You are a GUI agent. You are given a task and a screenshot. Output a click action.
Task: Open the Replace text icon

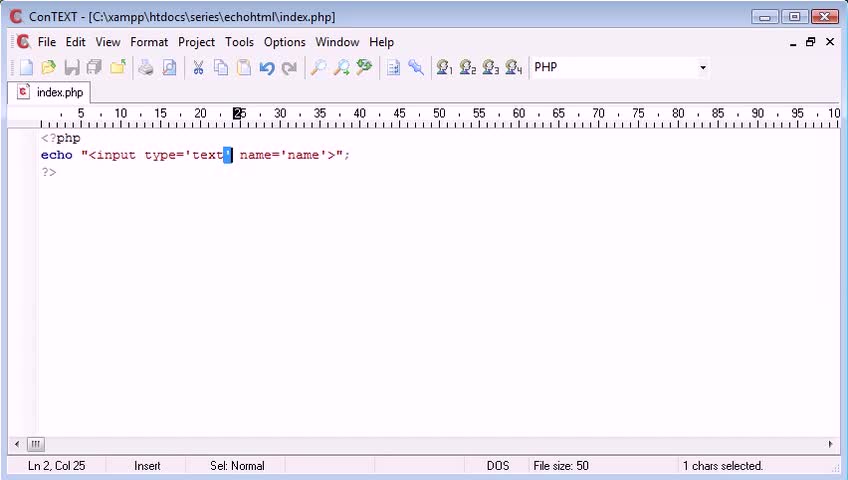(365, 68)
